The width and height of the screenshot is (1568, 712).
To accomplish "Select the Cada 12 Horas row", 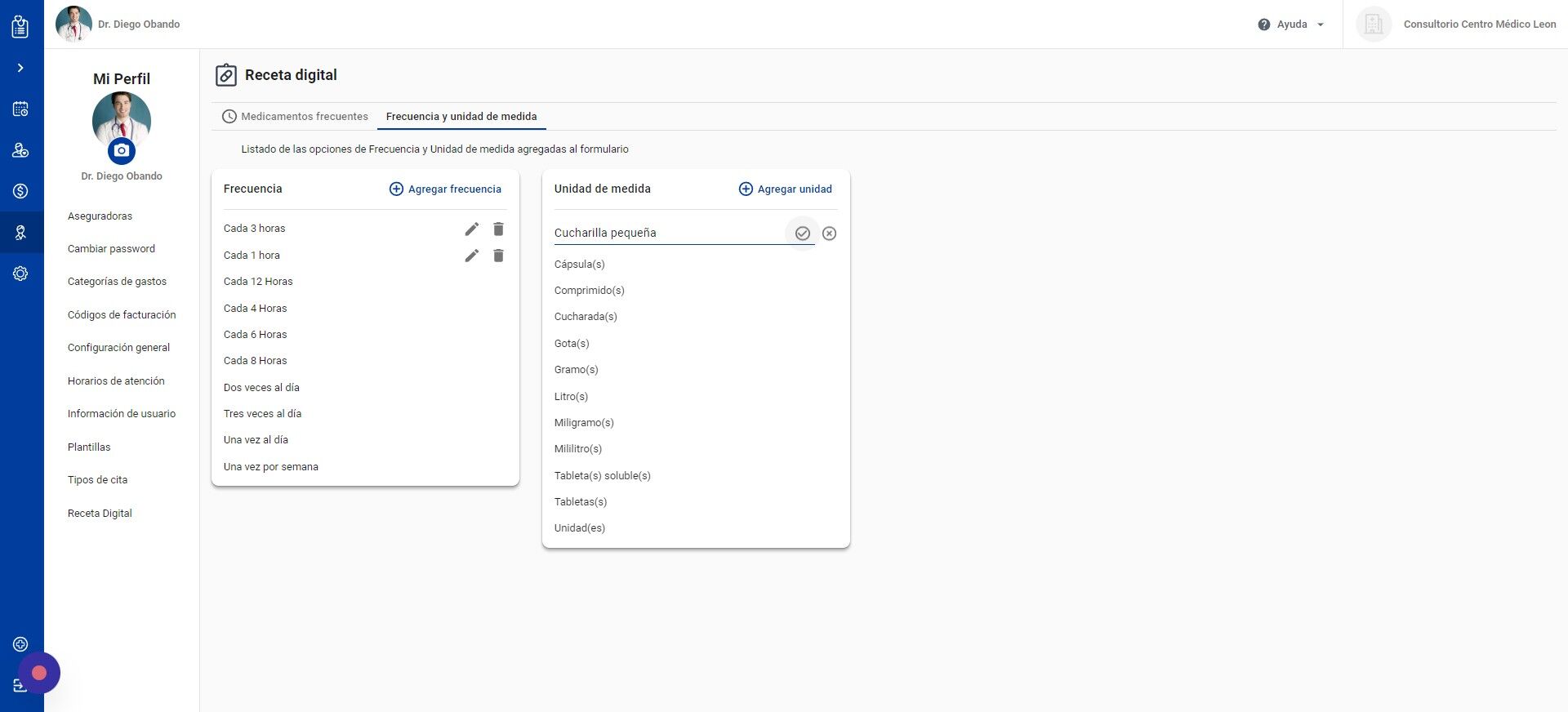I will pyautogui.click(x=365, y=282).
